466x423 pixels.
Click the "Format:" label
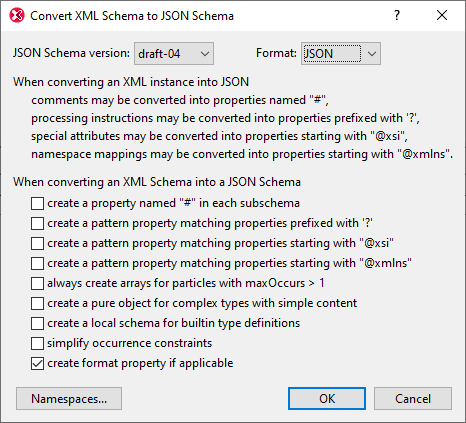tap(276, 53)
